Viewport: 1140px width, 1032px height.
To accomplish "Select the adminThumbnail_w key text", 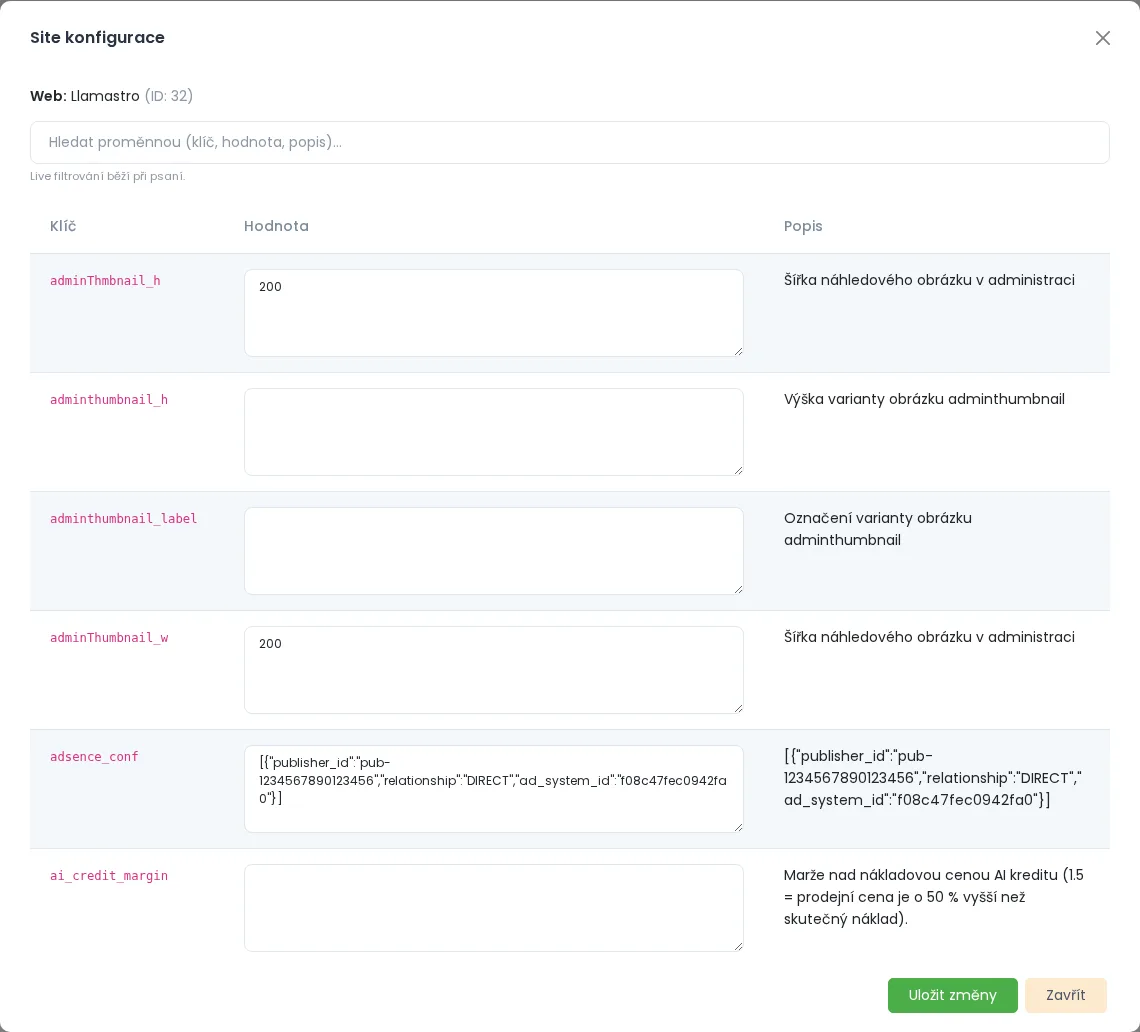I will coord(109,638).
